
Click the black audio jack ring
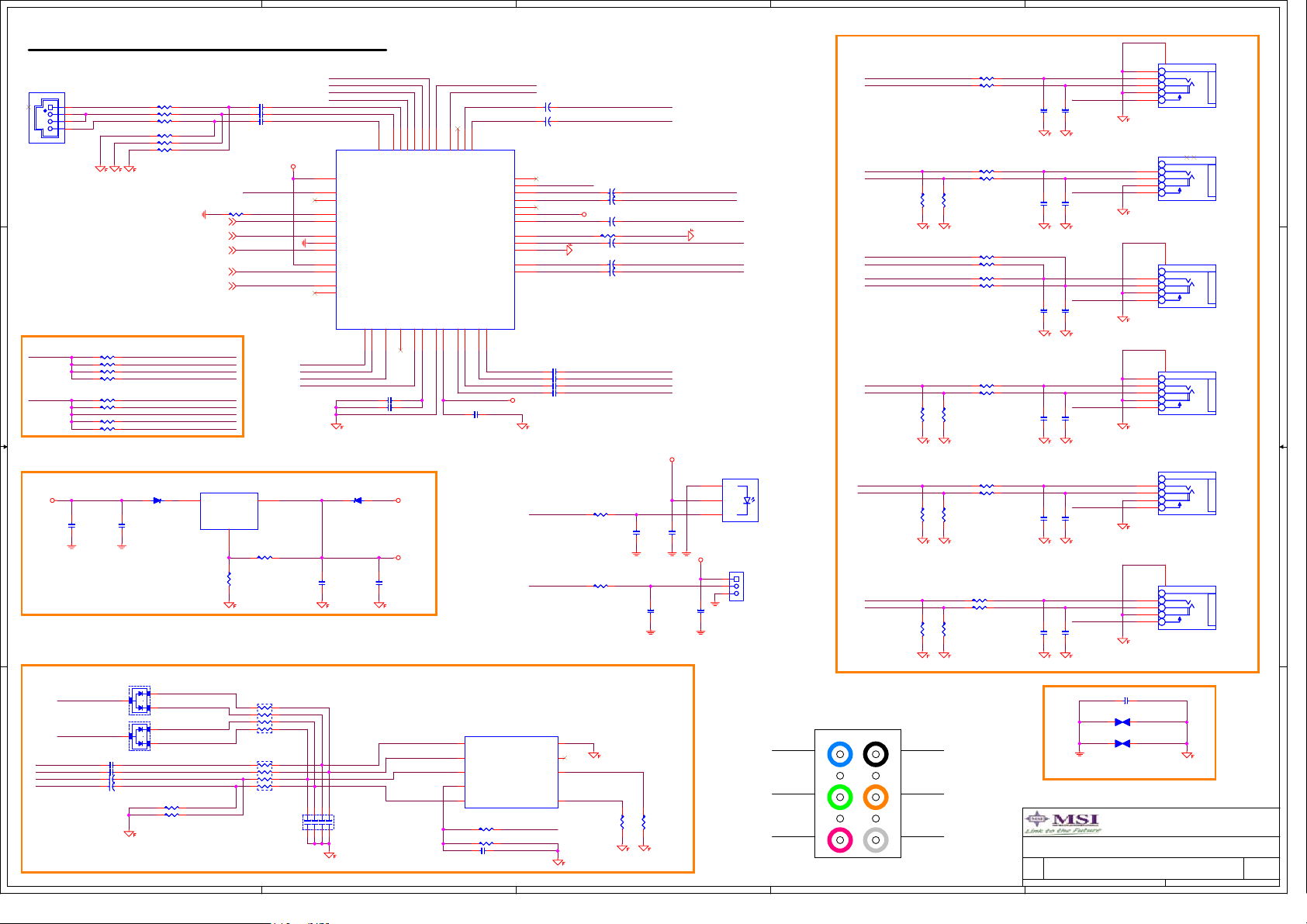(x=876, y=754)
